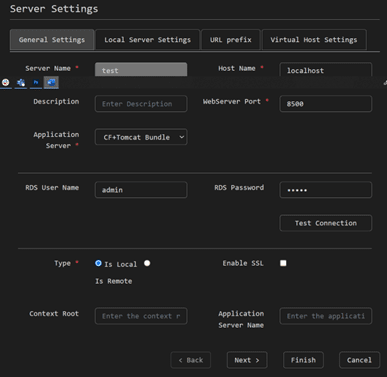
Task: Select the Is Local radio button
Action: pyautogui.click(x=98, y=263)
